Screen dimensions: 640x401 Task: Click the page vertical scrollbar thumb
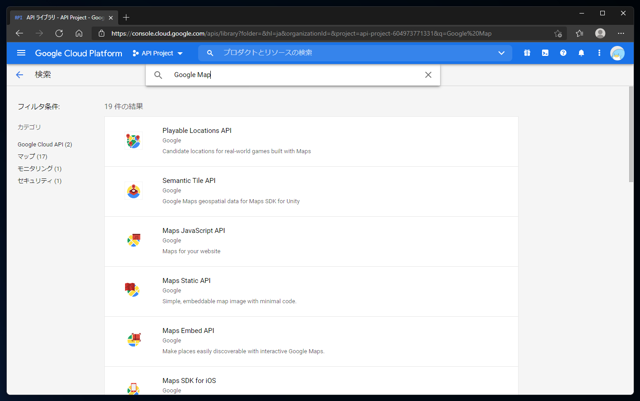coord(631,134)
